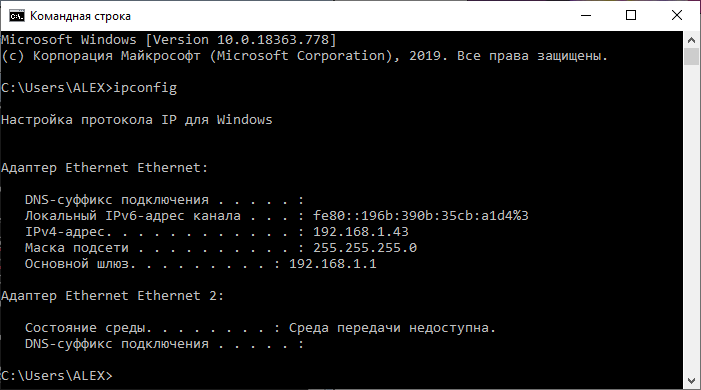Viewport: 701px width, 390px height.
Task: Click the first Адаптер Ethernet Ethernet heading
Action: tap(105, 168)
